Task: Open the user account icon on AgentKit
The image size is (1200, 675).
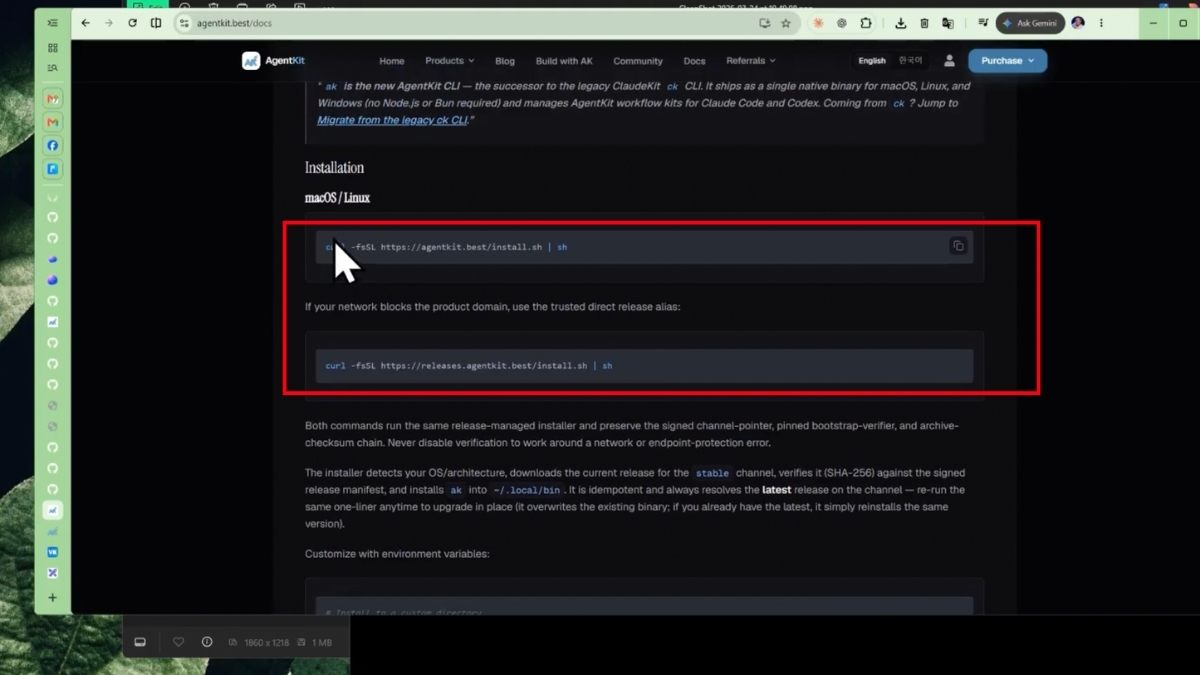Action: pyautogui.click(x=949, y=61)
